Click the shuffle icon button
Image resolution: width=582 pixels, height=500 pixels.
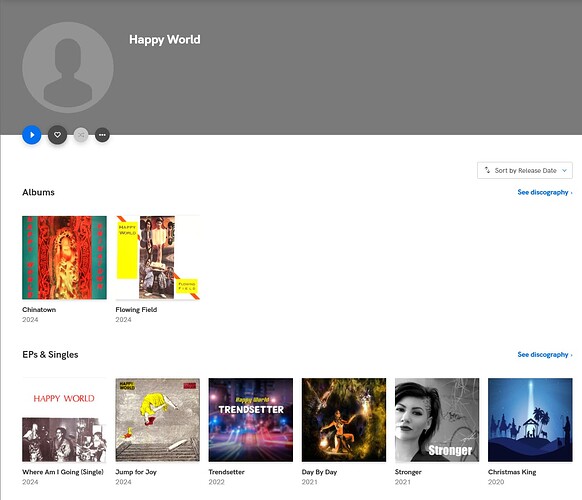(x=81, y=135)
